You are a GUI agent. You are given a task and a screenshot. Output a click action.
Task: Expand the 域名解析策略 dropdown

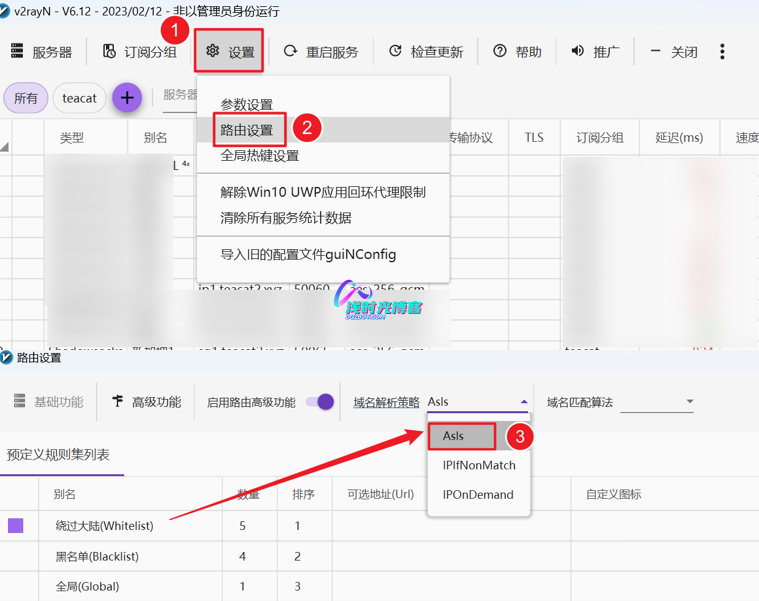(x=524, y=402)
